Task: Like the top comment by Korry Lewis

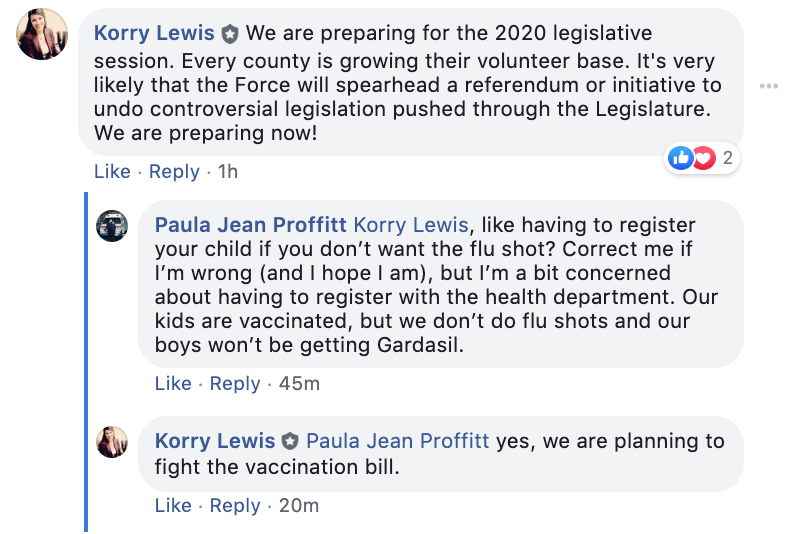Action: 112,172
